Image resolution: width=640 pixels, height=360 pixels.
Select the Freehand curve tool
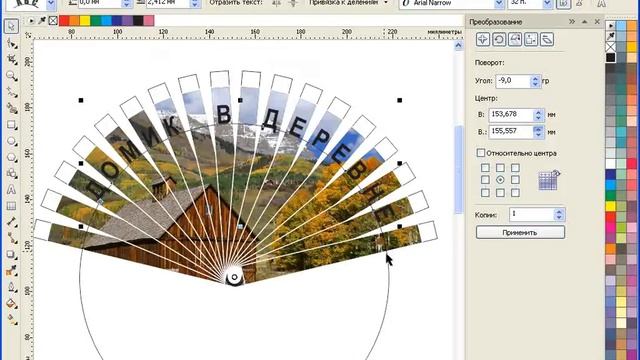point(11,92)
